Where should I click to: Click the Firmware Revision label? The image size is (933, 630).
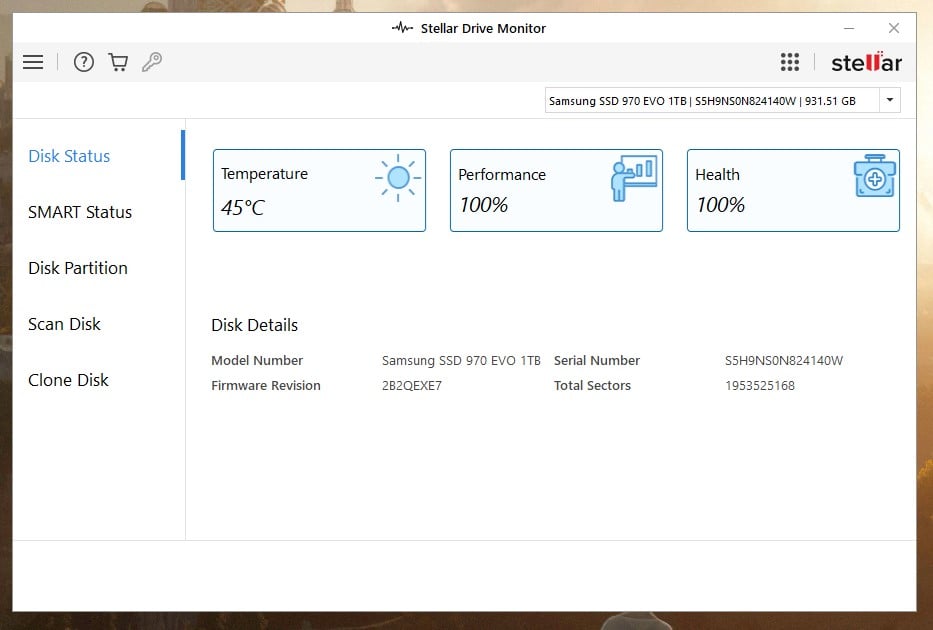point(266,385)
